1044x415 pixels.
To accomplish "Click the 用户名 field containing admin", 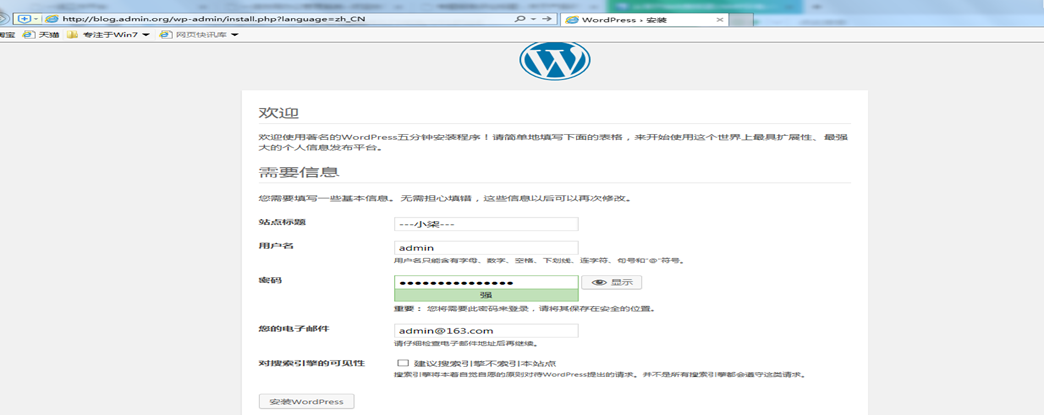I will 486,248.
